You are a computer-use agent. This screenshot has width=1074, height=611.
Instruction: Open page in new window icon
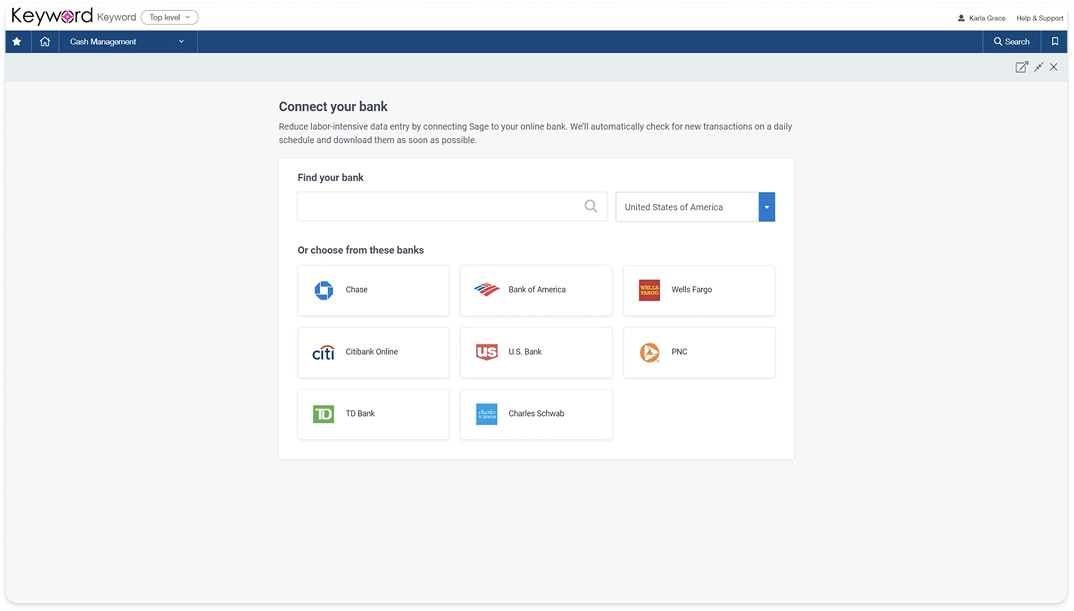tap(1021, 67)
